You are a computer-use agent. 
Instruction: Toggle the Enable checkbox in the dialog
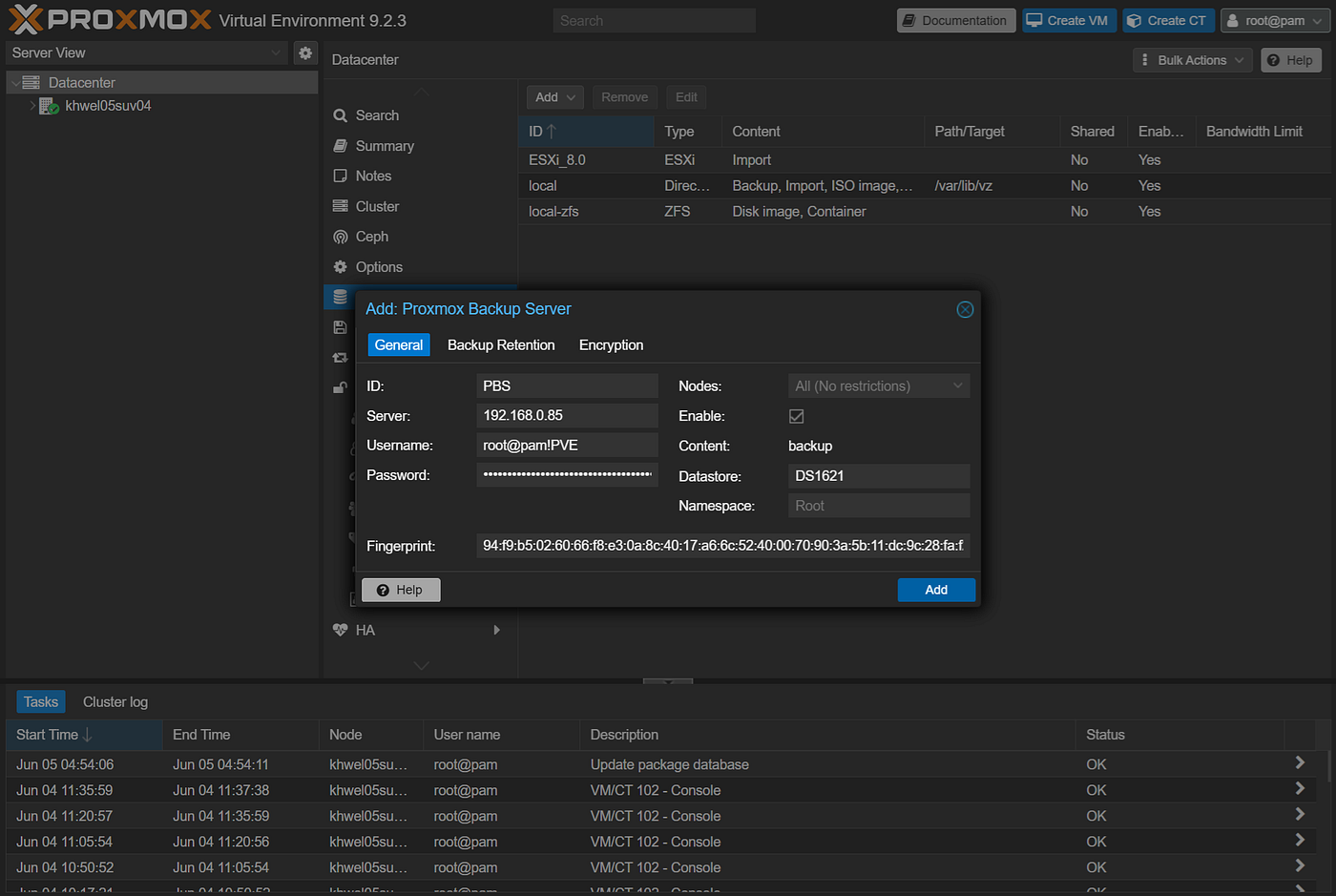tap(796, 416)
